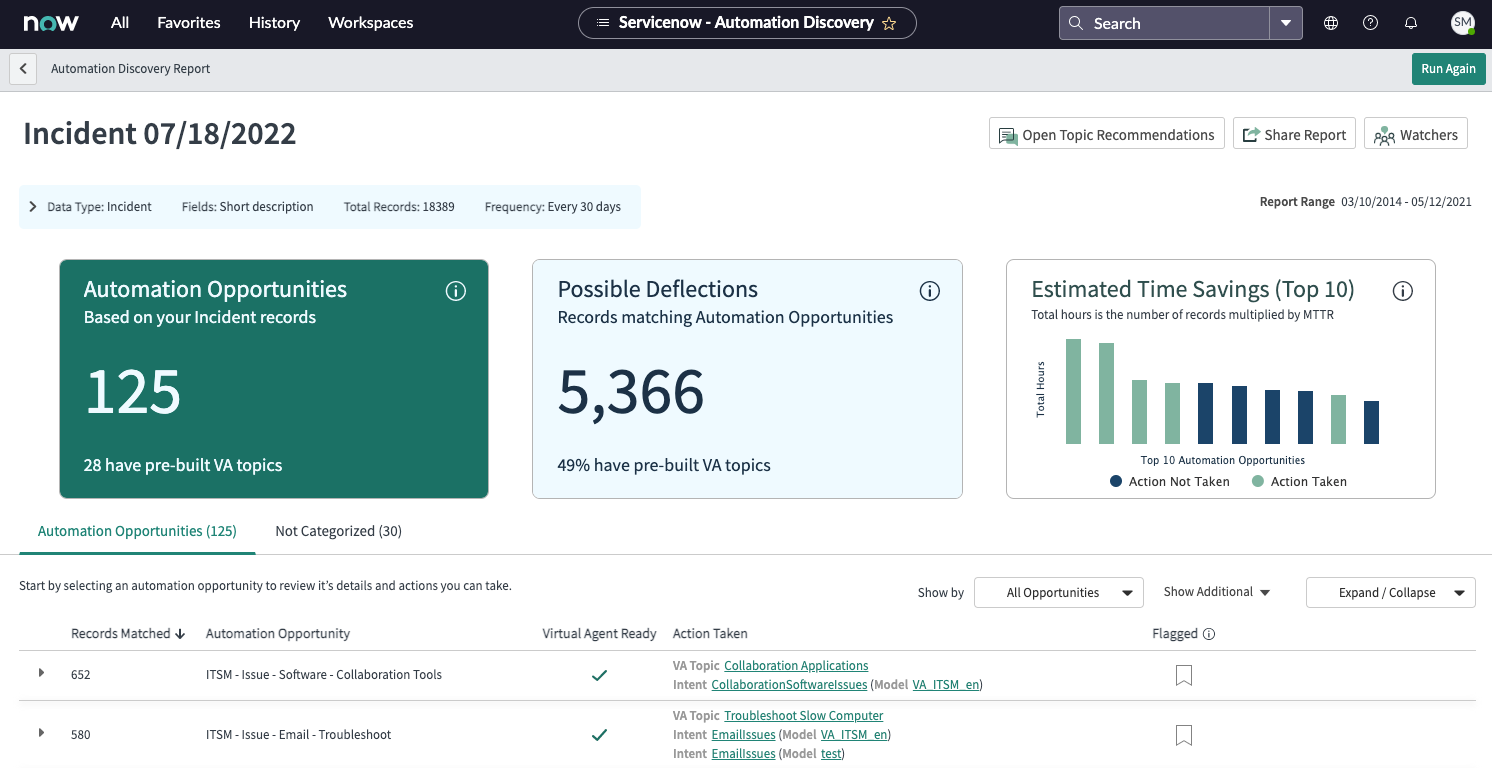1492x768 pixels.
Task: Click the Open Topic Recommendations chat icon
Action: tap(1007, 136)
